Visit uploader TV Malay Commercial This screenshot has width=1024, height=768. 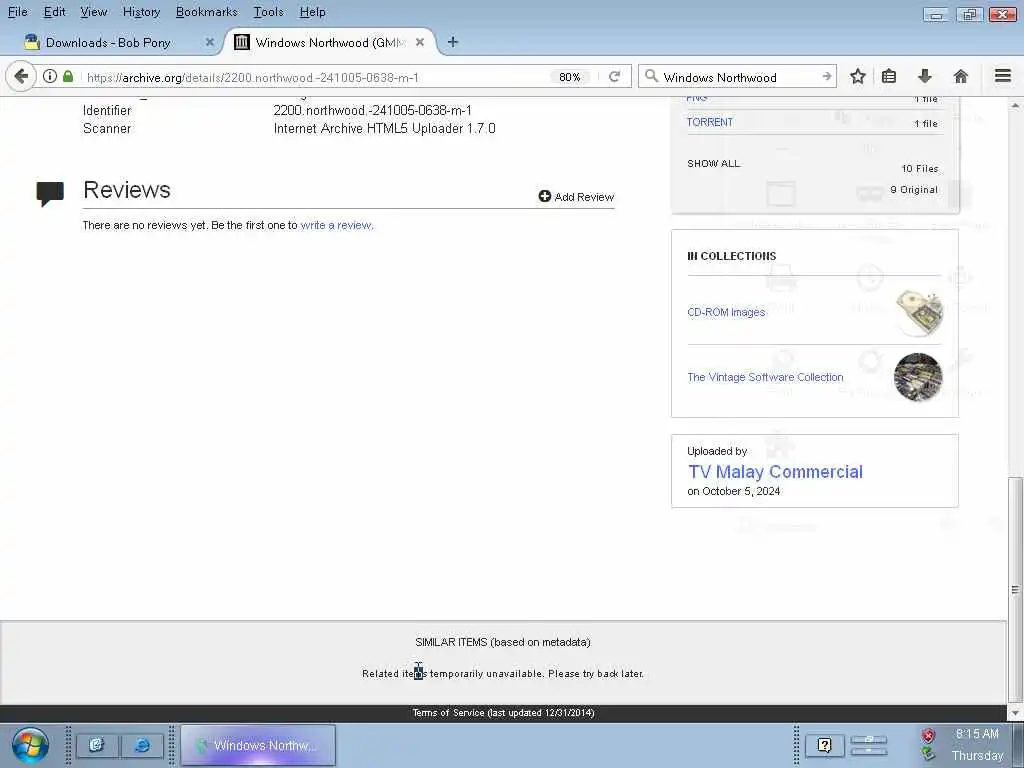click(775, 472)
